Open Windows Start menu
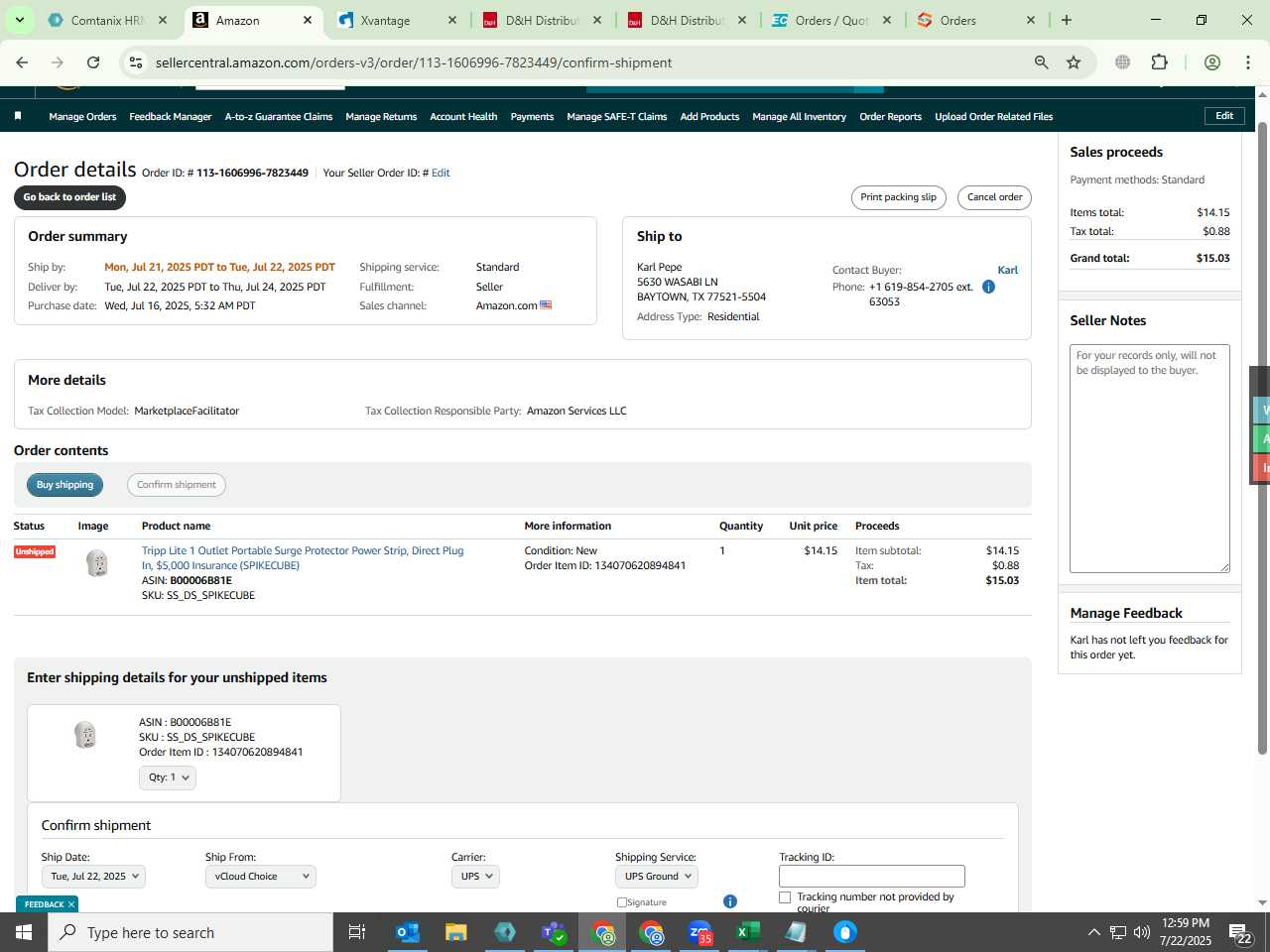1270x952 pixels. (x=24, y=932)
